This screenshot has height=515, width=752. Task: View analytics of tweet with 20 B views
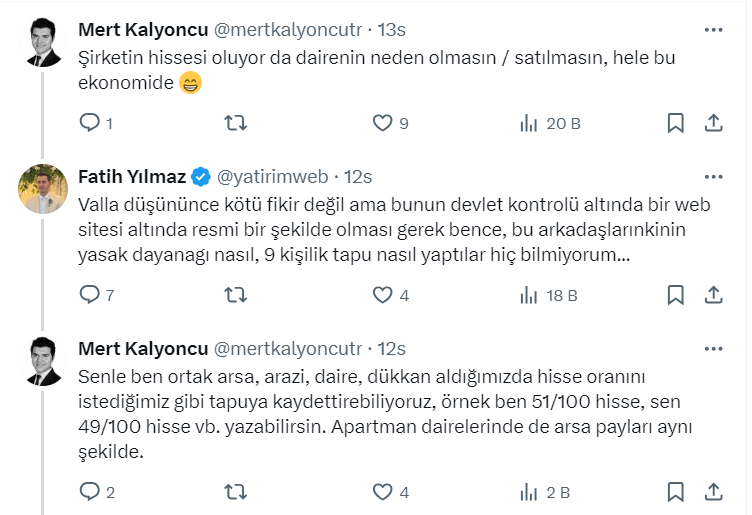(529, 123)
